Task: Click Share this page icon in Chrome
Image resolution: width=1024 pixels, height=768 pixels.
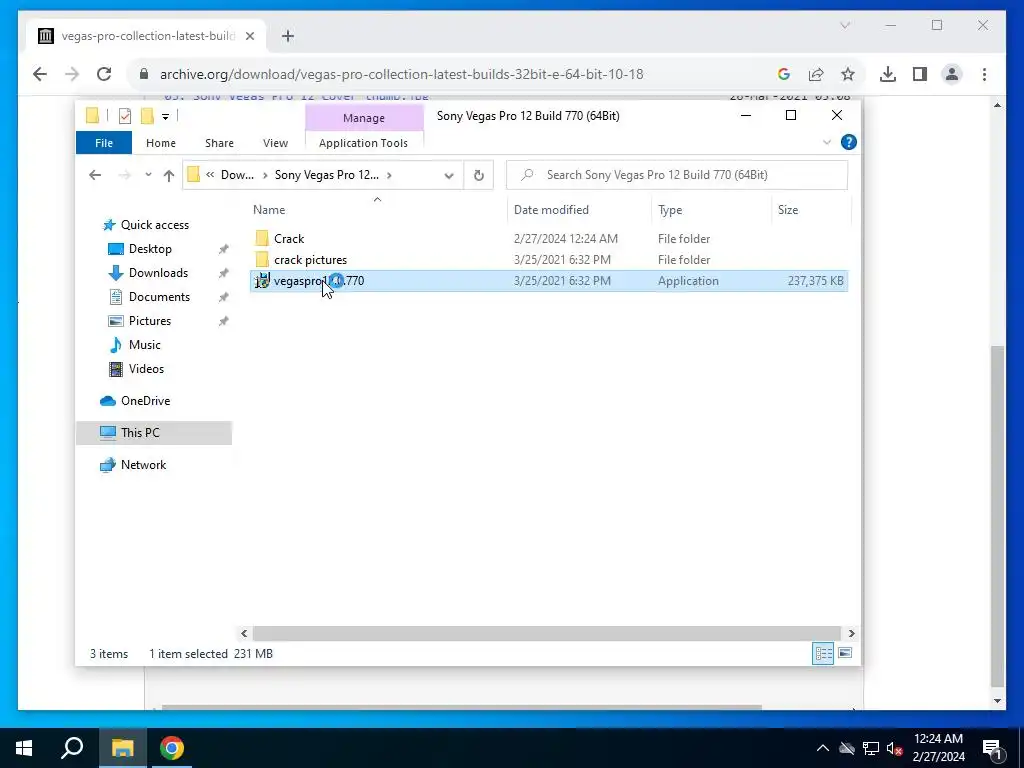Action: (816, 74)
